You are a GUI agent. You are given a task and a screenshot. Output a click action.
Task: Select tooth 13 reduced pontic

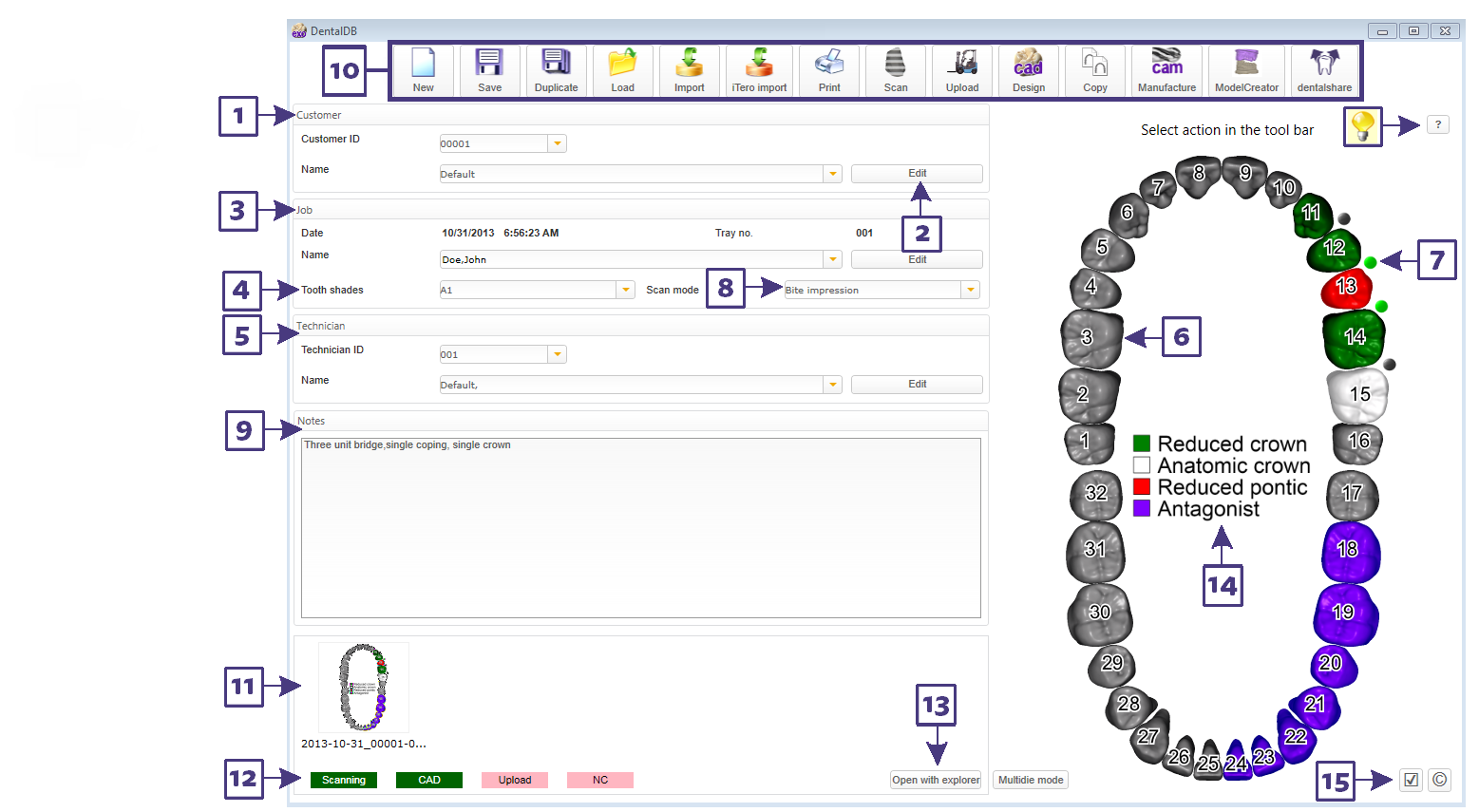[x=1346, y=288]
